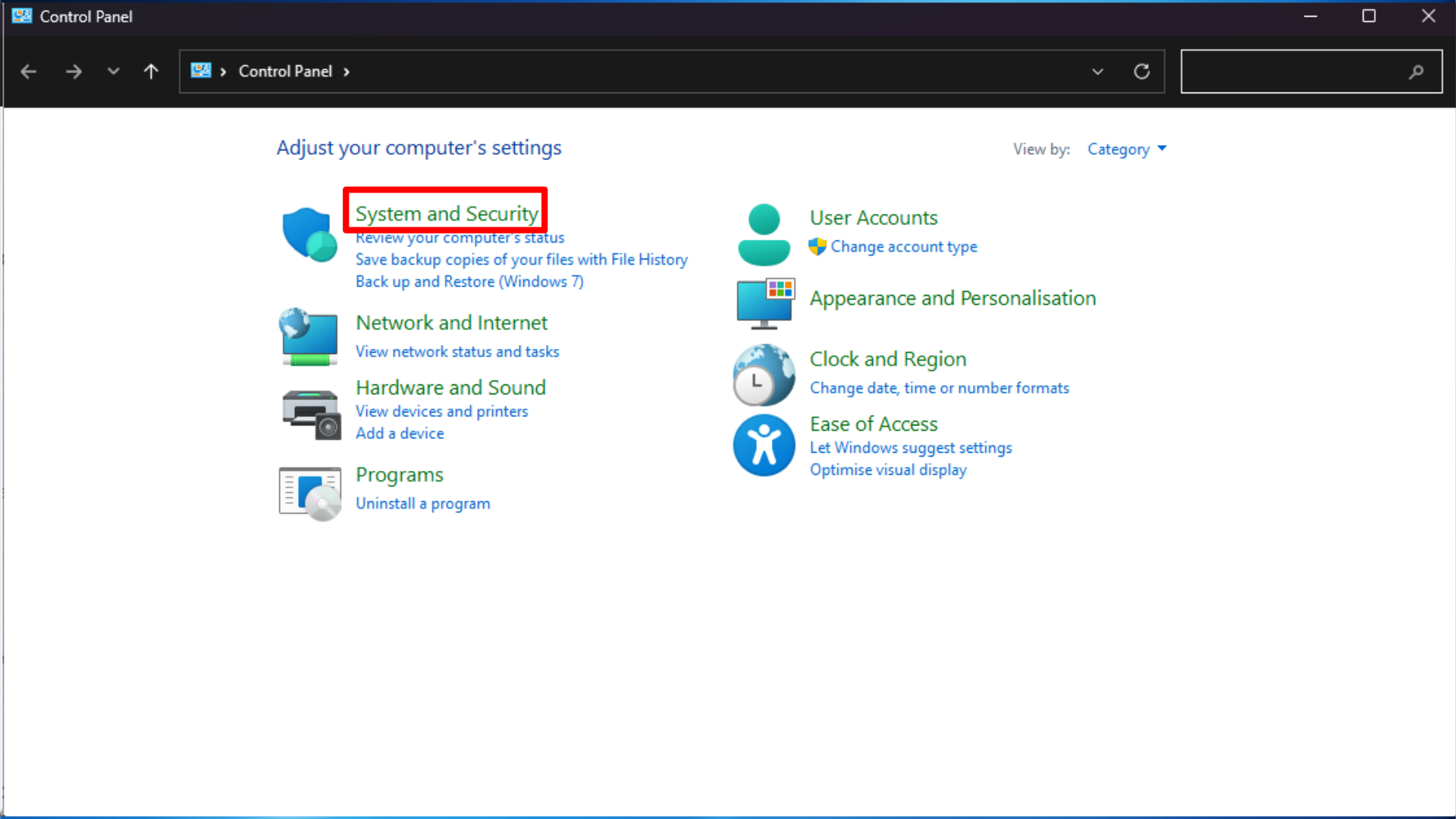The width and height of the screenshot is (1456, 819).
Task: Click the UAC shield beside Change account type
Action: pos(817,246)
